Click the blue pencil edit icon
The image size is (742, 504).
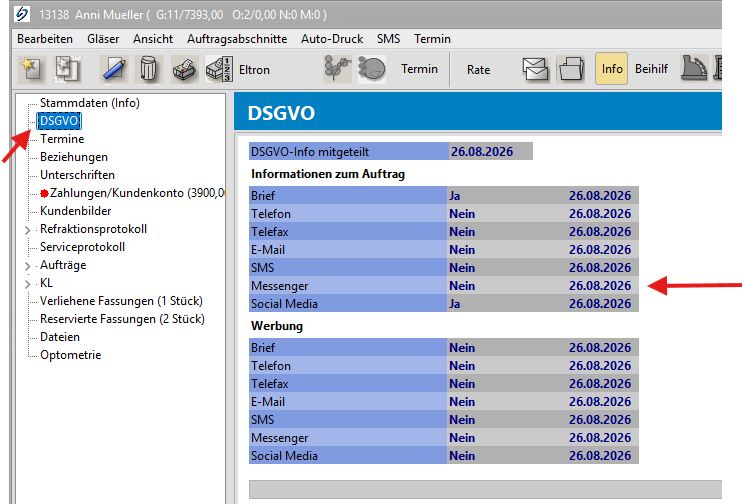click(x=114, y=69)
